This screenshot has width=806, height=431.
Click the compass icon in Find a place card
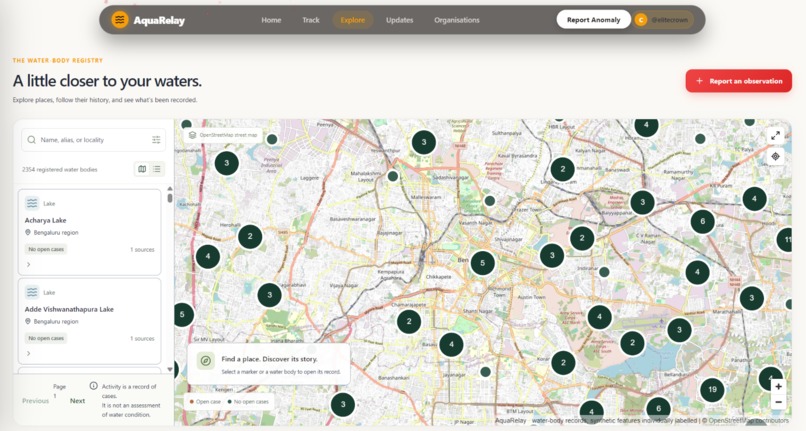[x=206, y=361]
